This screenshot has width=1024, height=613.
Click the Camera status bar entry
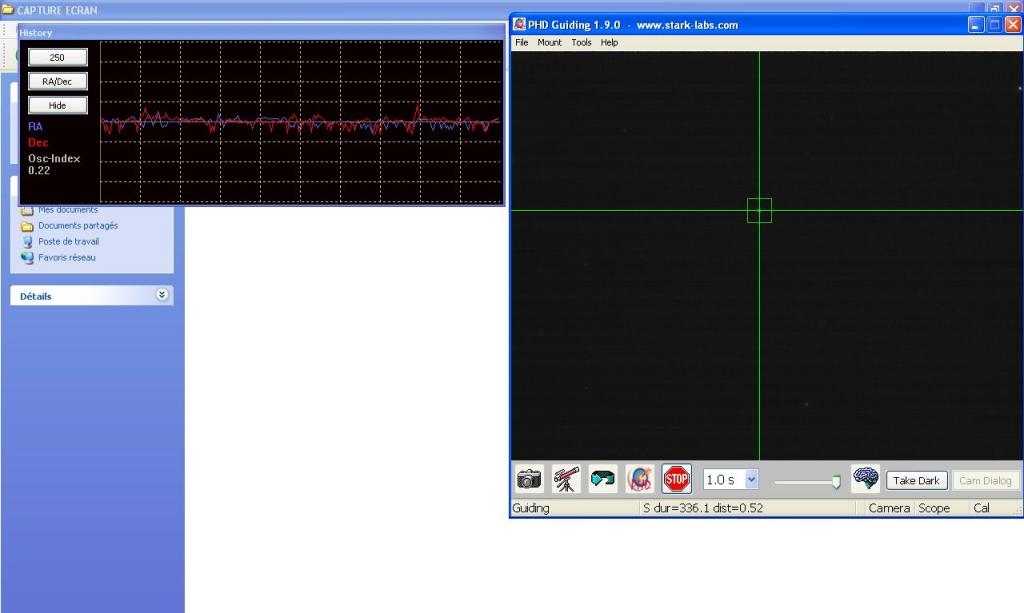click(x=889, y=508)
